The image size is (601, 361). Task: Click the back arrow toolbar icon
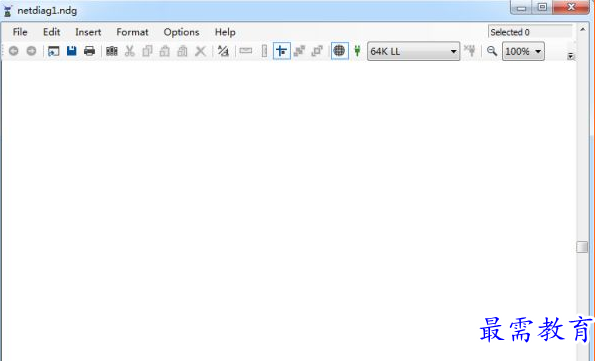13,51
